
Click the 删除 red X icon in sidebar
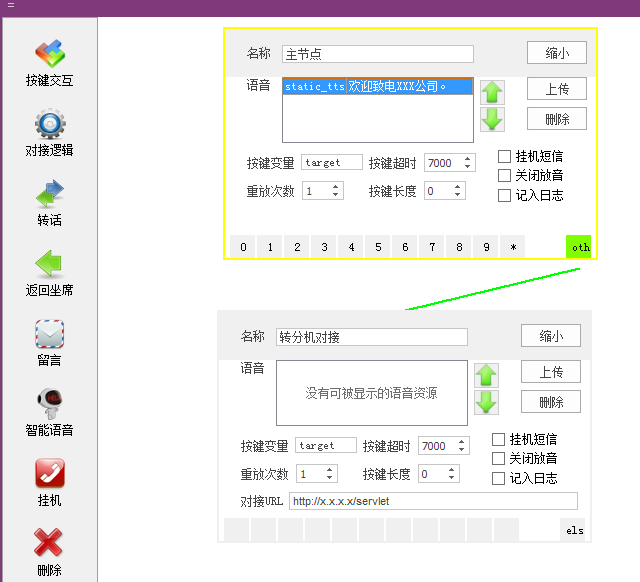coord(48,542)
